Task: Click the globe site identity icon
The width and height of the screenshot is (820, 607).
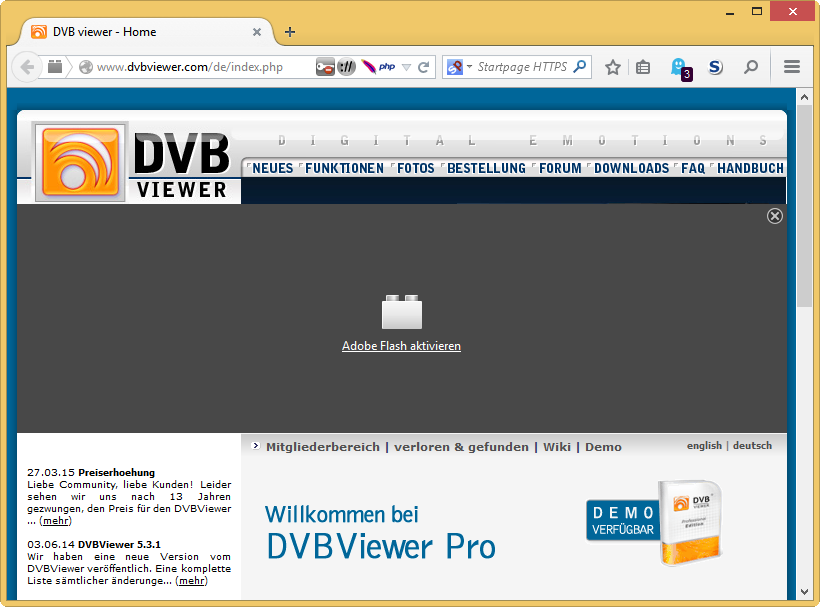Action: tap(86, 67)
